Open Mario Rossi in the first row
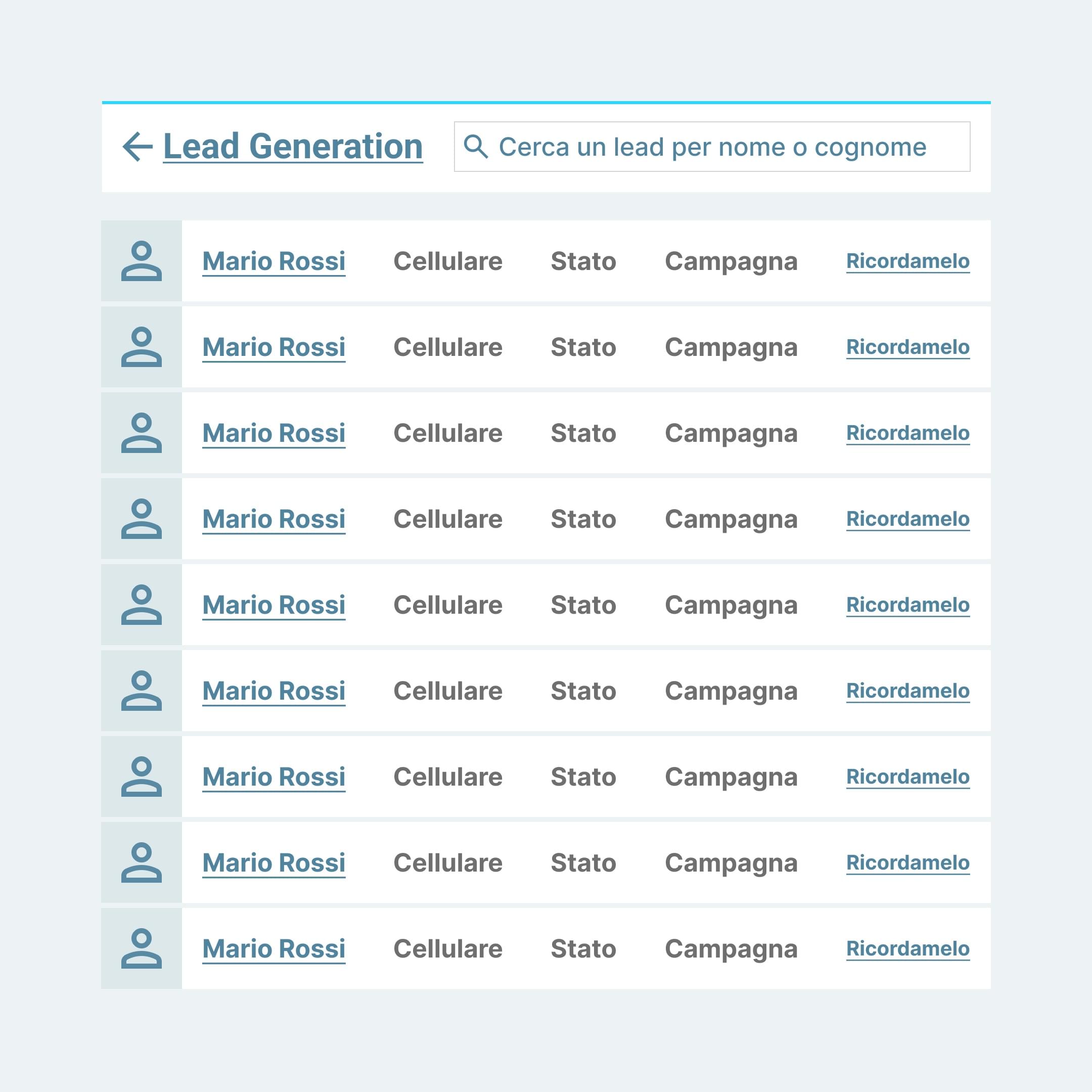 click(x=274, y=262)
